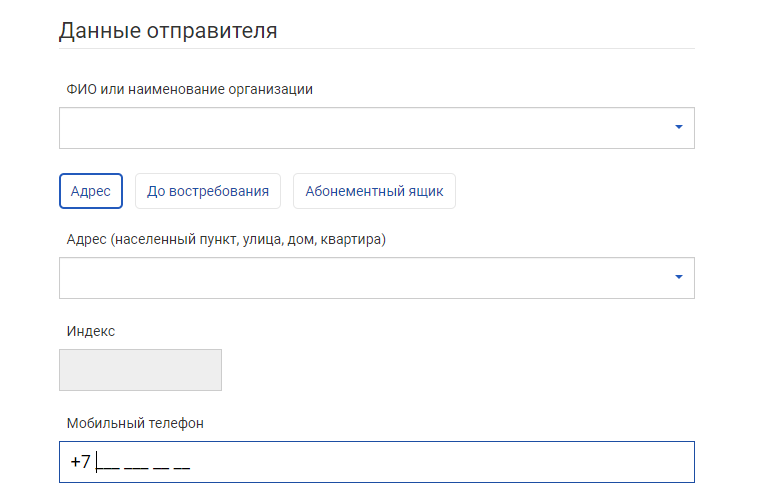Expand the address suggestions dropdown arrow

[x=678, y=277]
